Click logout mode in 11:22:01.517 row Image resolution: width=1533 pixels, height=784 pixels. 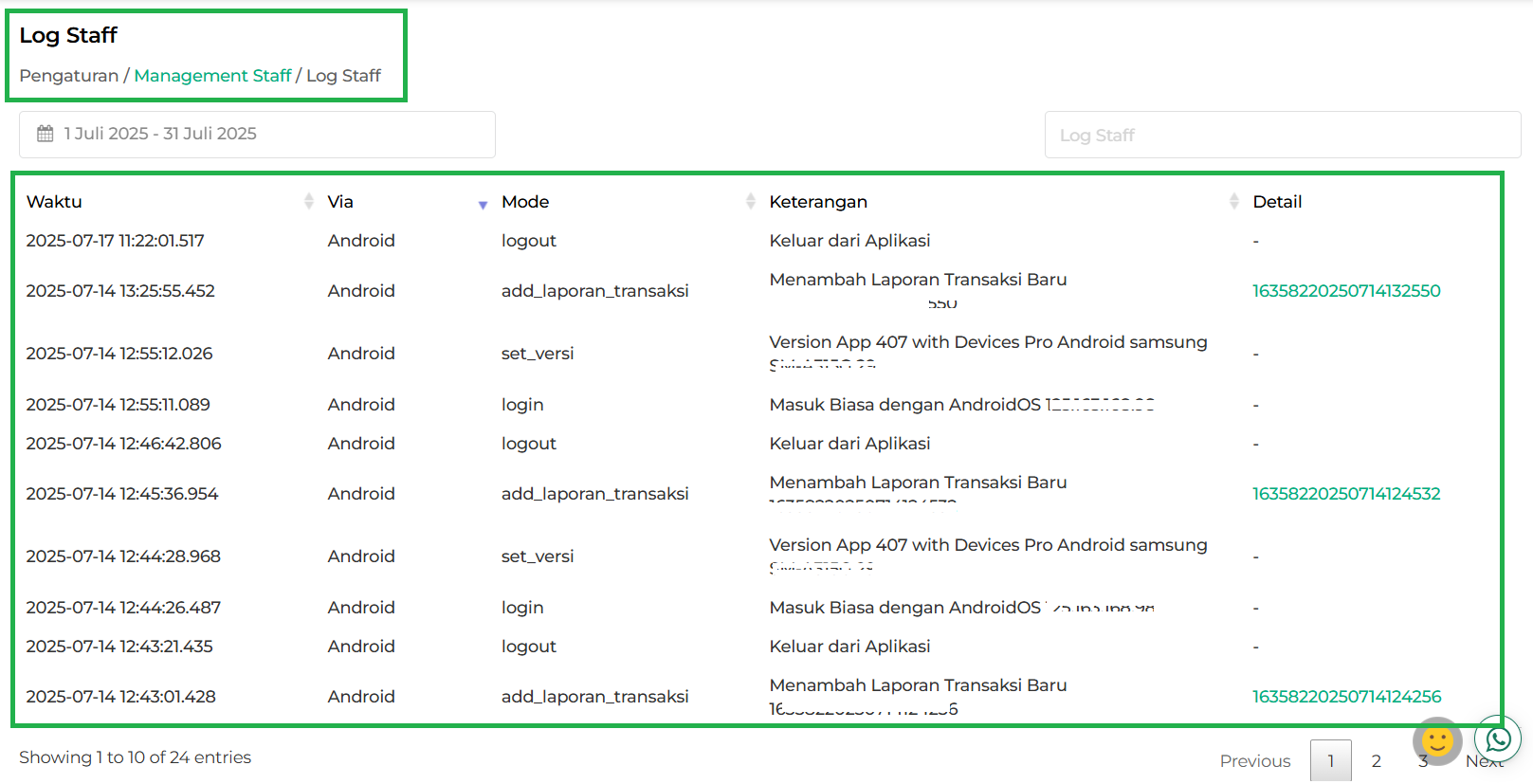point(529,241)
